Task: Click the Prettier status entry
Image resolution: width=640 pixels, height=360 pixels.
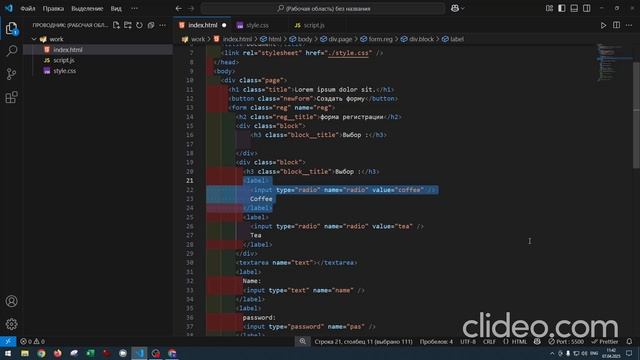Action: (x=604, y=341)
